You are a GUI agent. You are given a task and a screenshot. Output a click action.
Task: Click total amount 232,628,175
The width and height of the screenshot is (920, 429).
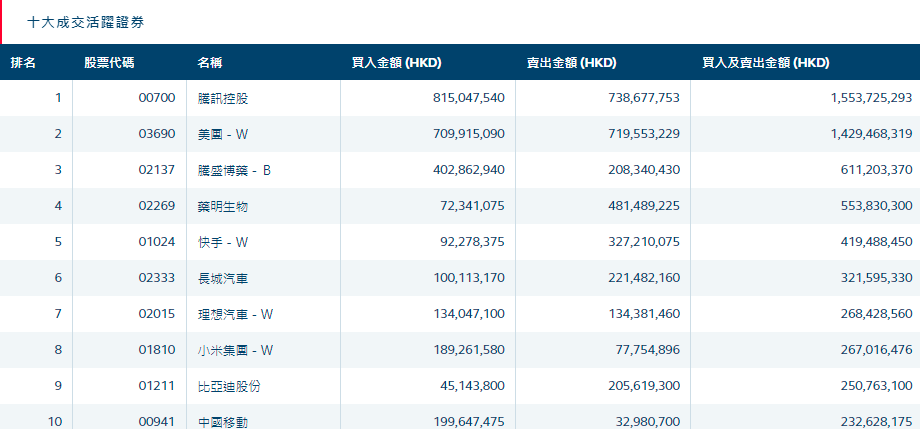click(877, 421)
